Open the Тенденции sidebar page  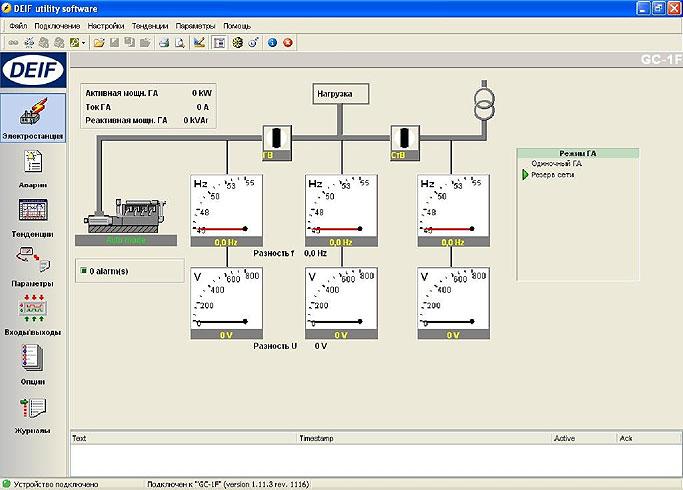[33, 218]
